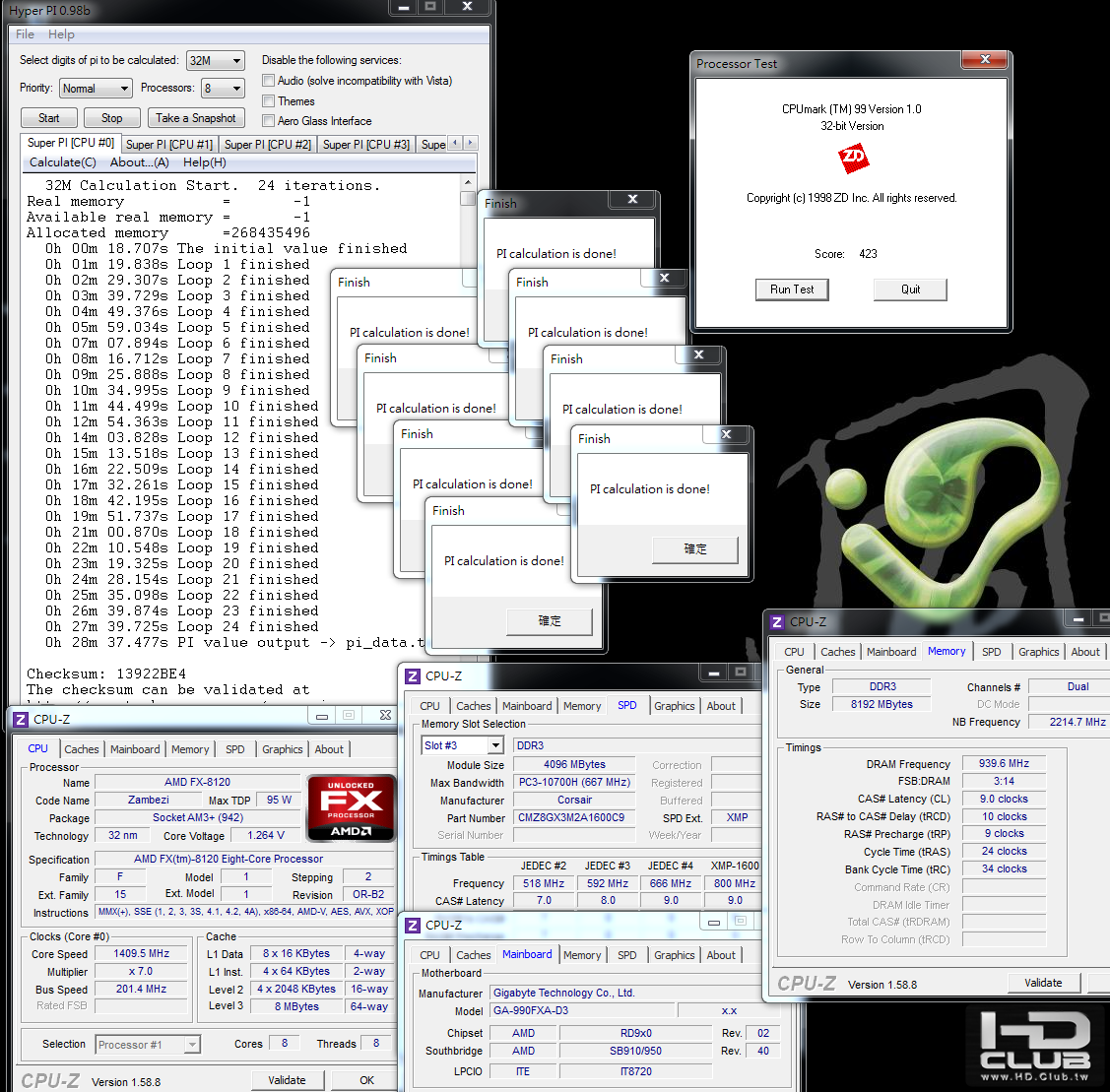Viewport: 1110px width, 1092px height.
Task: Select Super PI [CPU #0] tab
Action: (71, 142)
